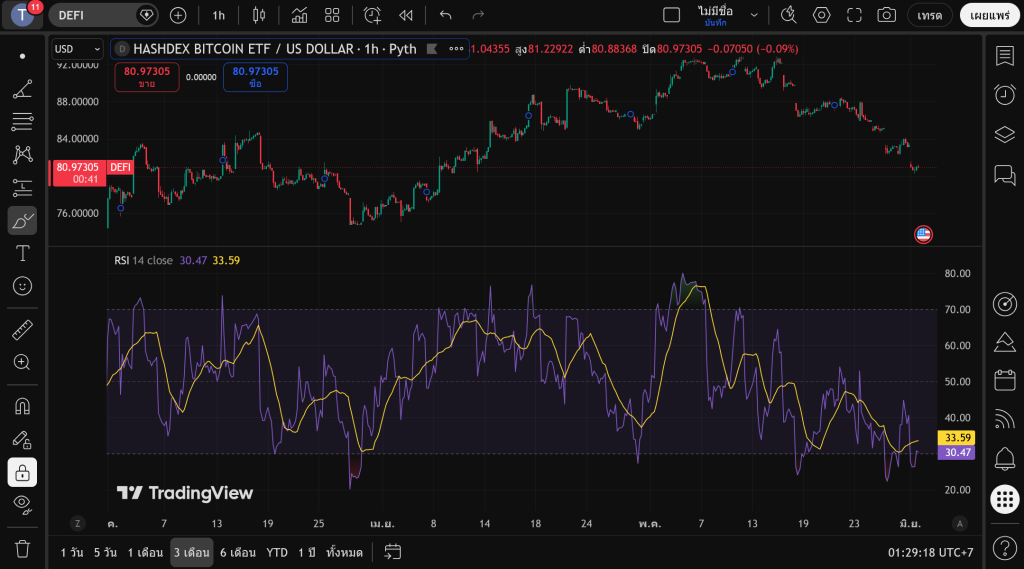Open the alerts panel clock icon
Viewport: 1024px width, 569px height.
click(1004, 95)
